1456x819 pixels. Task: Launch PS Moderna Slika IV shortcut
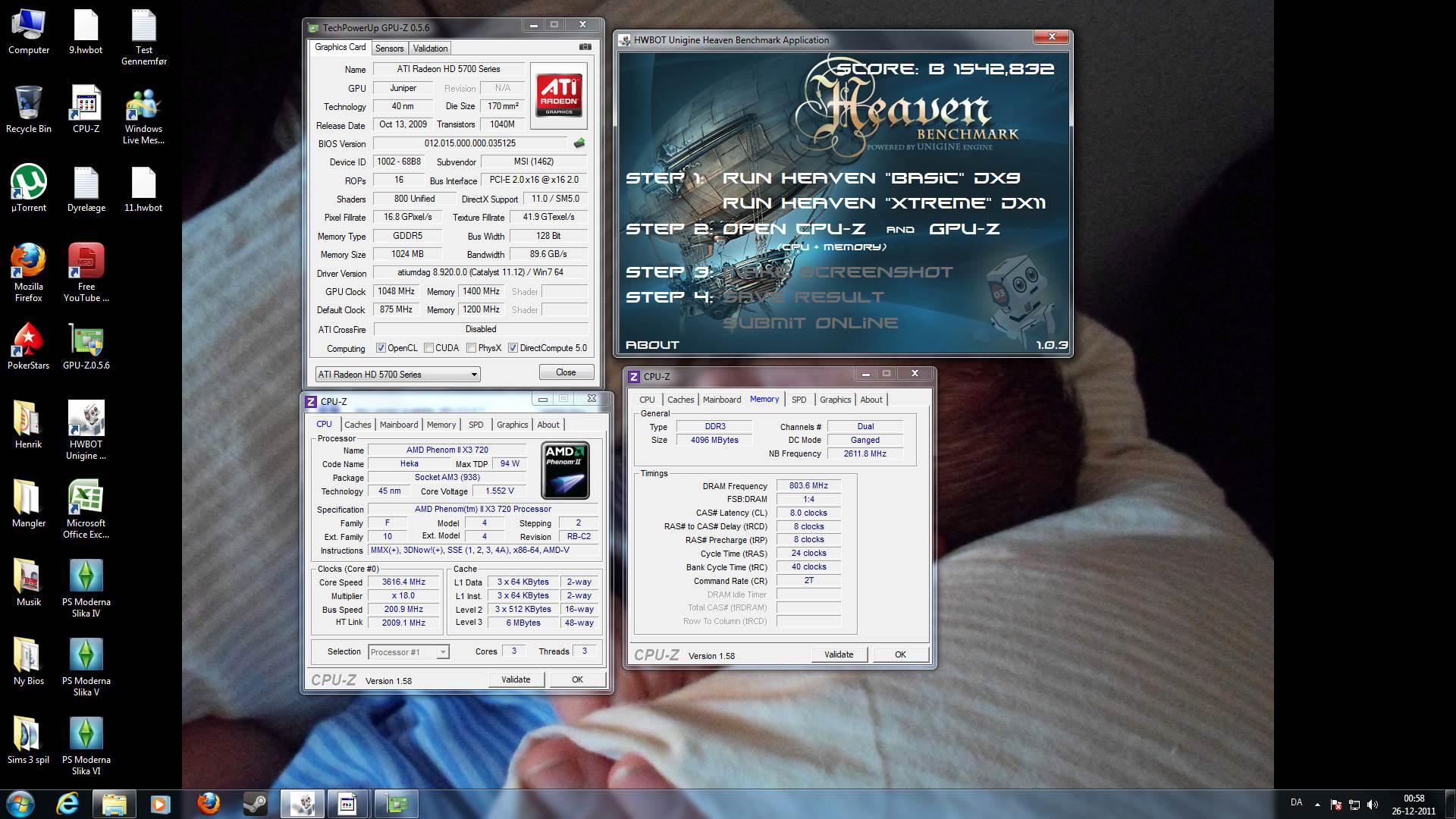click(x=86, y=588)
